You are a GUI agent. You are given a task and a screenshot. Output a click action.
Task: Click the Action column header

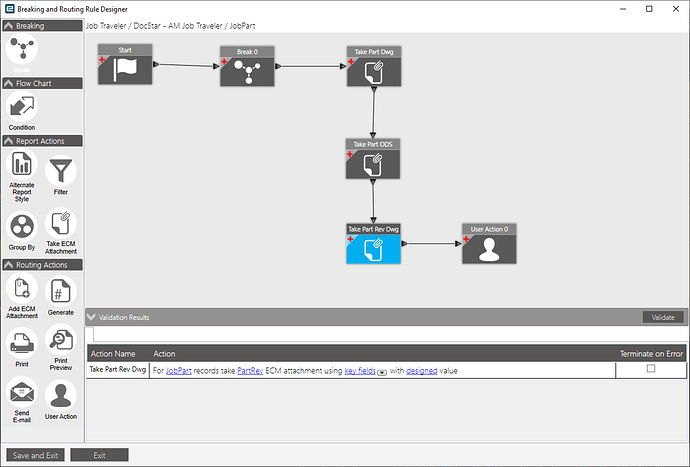point(164,354)
